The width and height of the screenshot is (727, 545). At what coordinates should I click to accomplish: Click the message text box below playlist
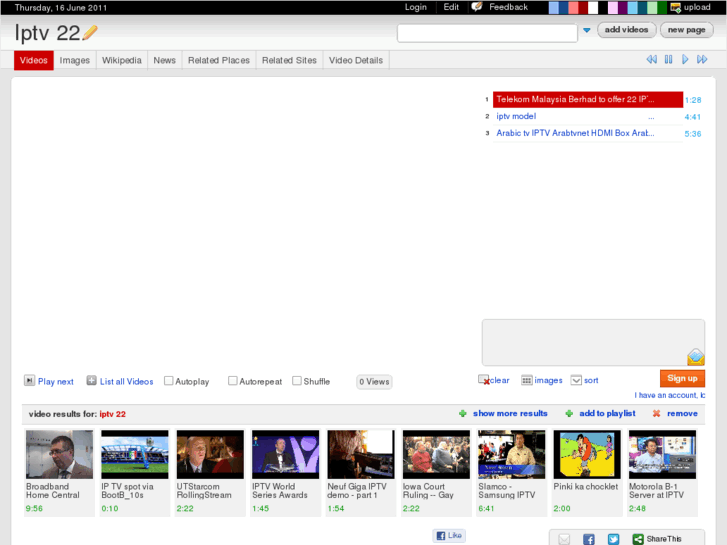coord(593,342)
